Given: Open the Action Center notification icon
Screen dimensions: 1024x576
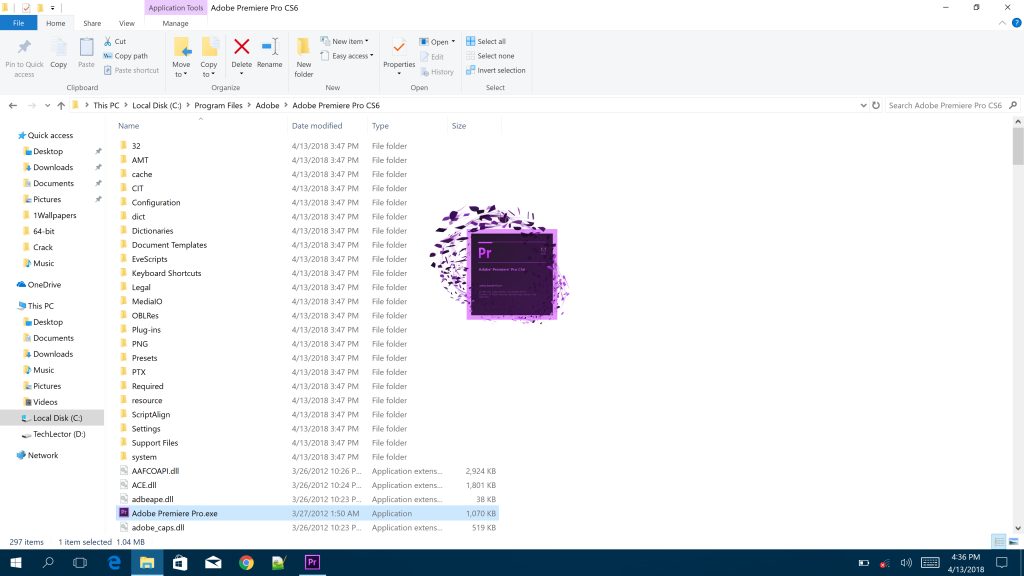Looking at the screenshot, I should [1002, 562].
